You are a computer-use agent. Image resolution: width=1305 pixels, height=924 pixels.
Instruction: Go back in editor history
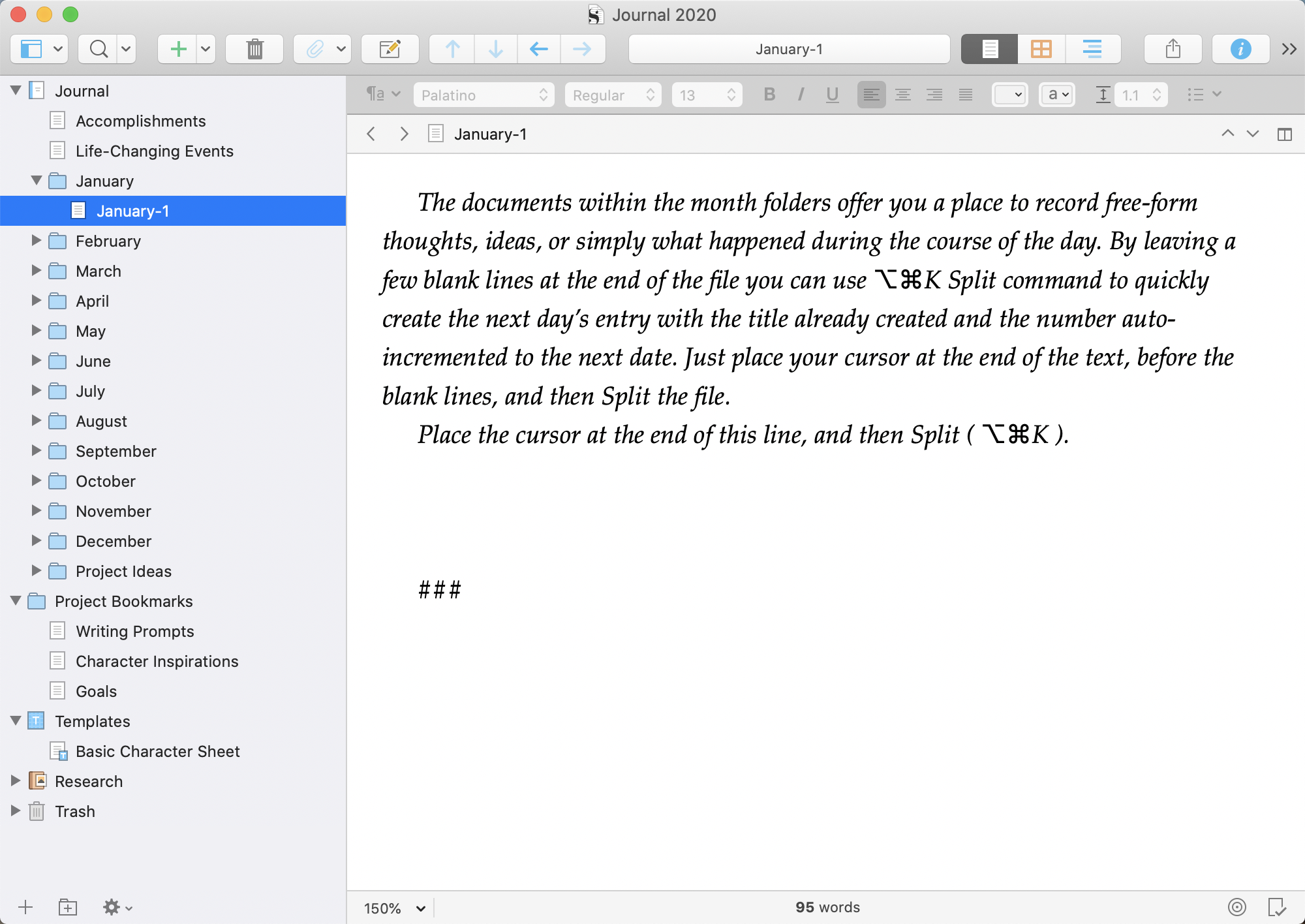(x=371, y=134)
